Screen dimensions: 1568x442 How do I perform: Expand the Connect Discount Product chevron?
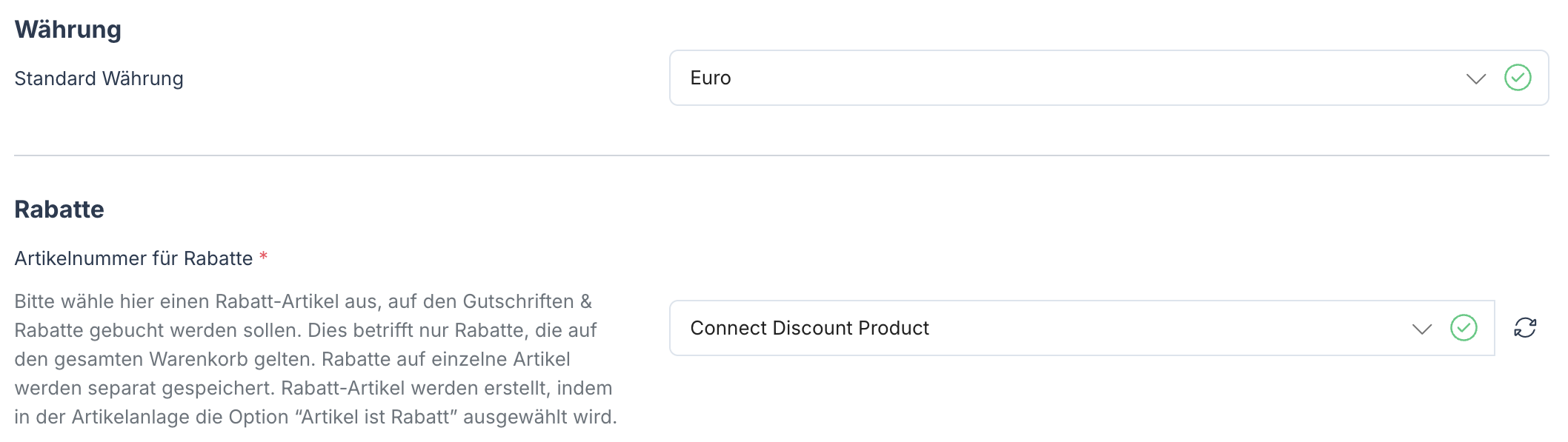1422,329
